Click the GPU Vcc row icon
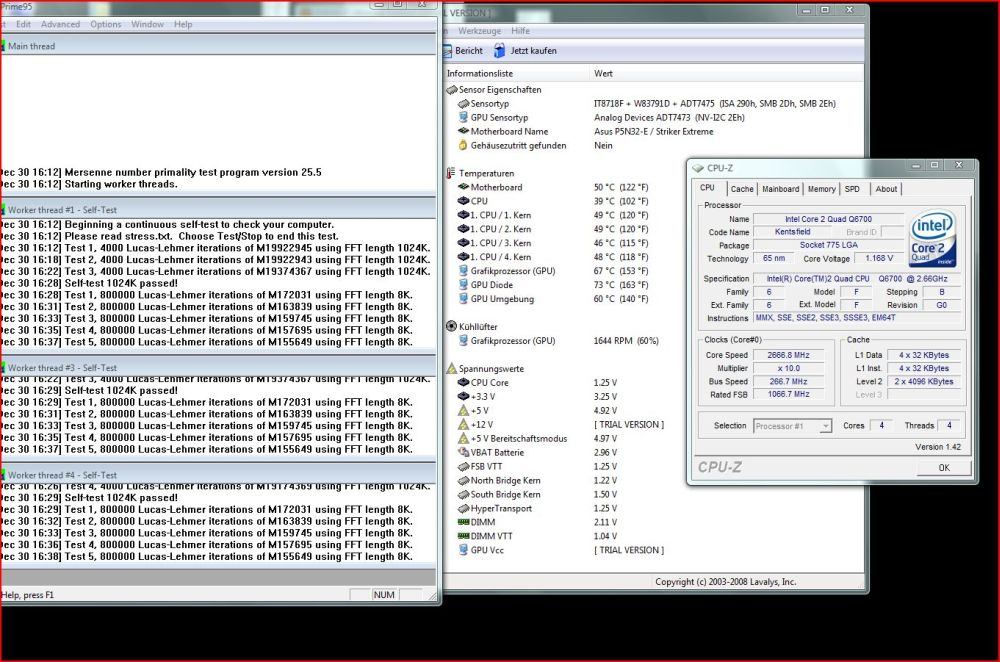This screenshot has height=662, width=1000. pyautogui.click(x=464, y=550)
